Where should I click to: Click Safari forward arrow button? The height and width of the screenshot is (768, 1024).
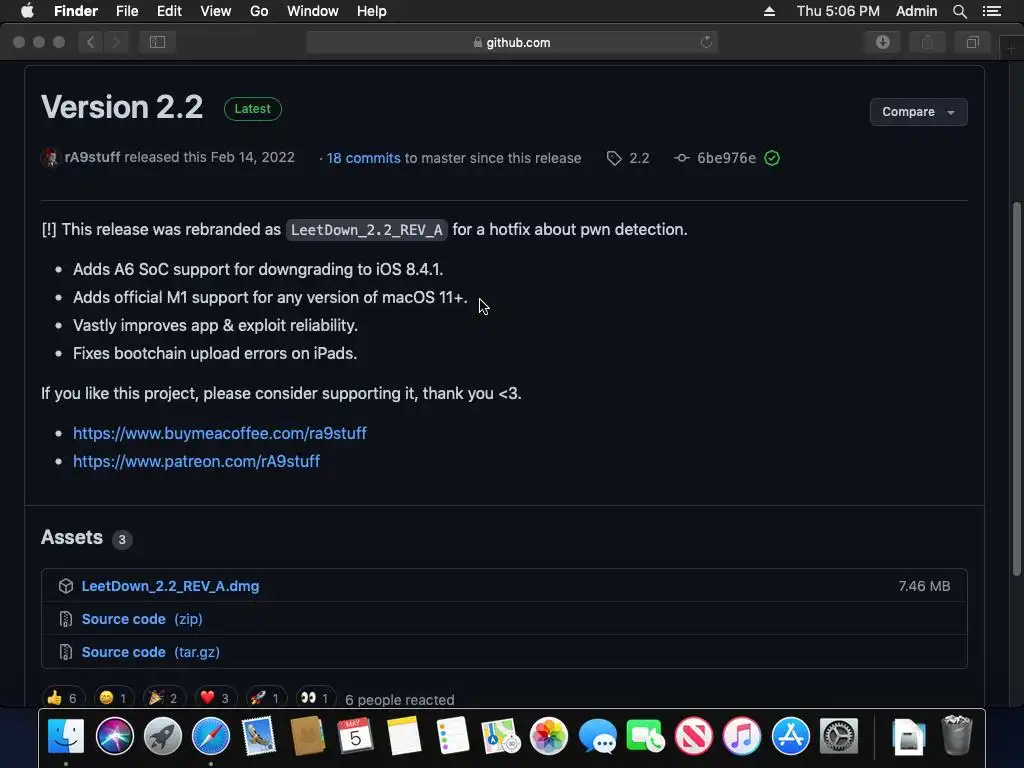click(x=116, y=42)
